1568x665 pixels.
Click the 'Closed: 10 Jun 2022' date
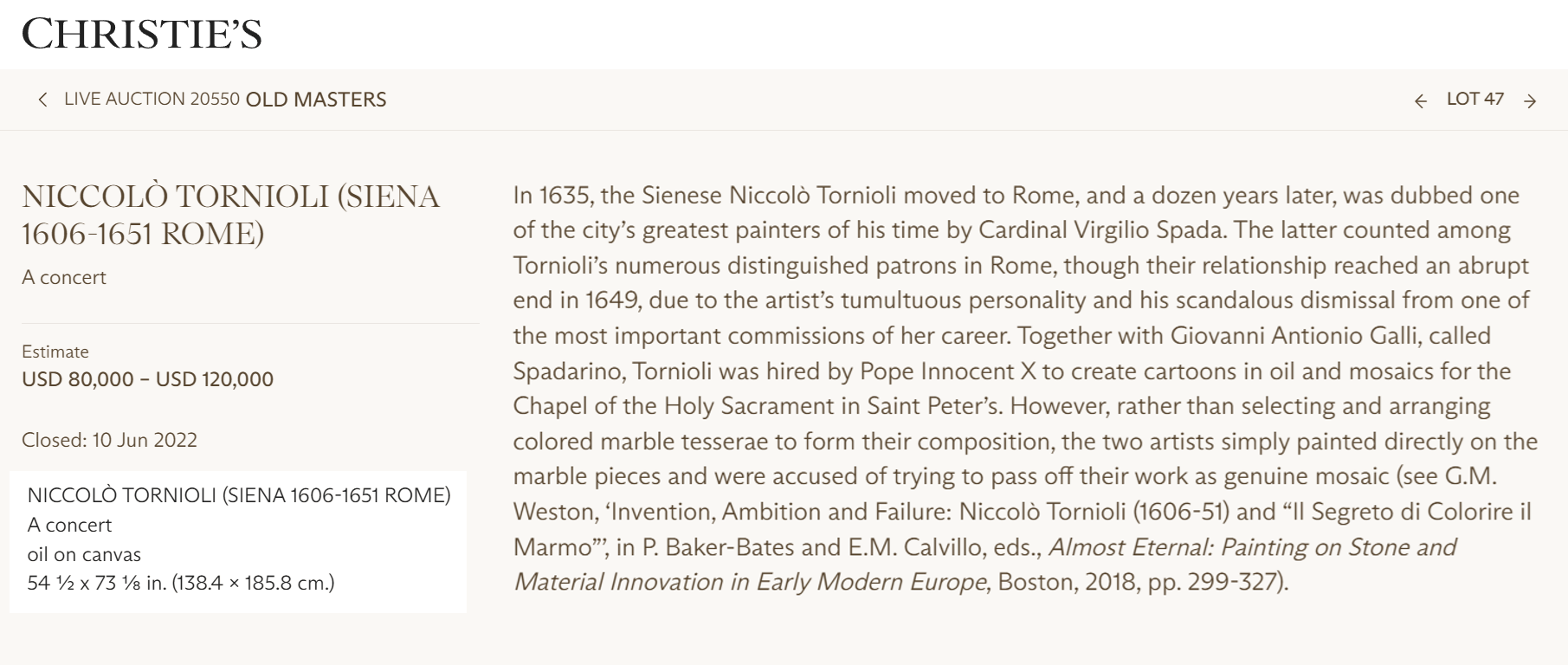pos(109,440)
